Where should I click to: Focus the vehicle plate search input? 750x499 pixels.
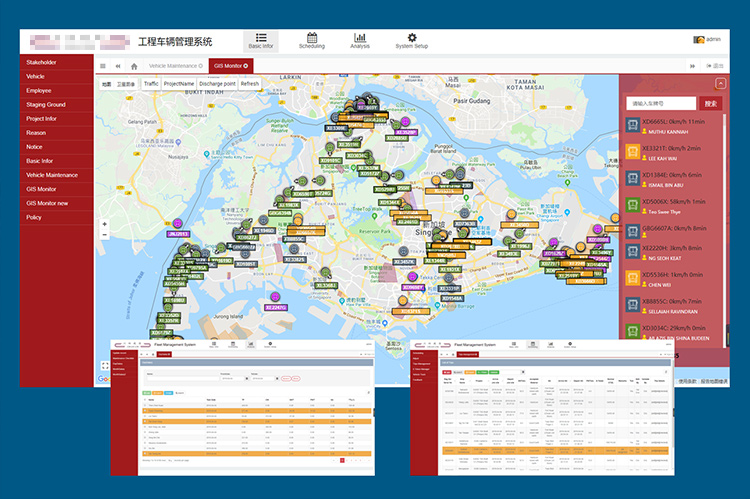point(661,103)
